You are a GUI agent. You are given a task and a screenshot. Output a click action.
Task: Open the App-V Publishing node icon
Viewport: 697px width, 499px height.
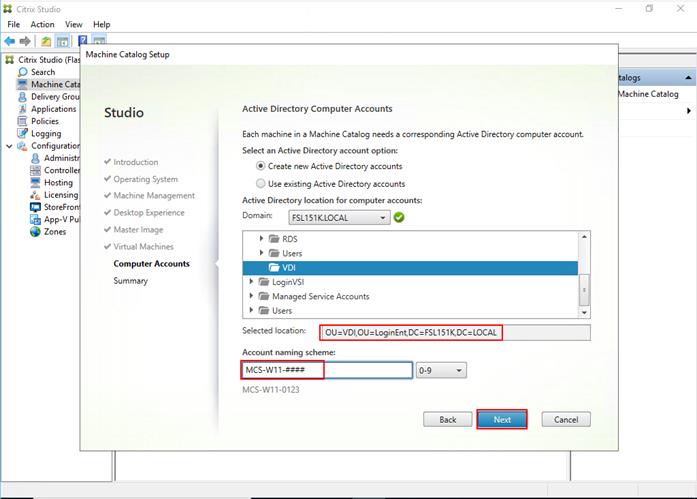click(36, 219)
